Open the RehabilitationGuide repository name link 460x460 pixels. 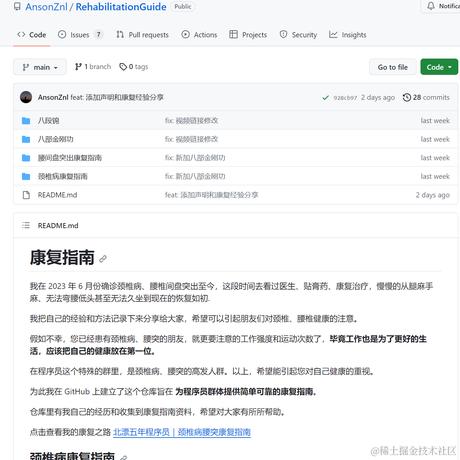121,7
